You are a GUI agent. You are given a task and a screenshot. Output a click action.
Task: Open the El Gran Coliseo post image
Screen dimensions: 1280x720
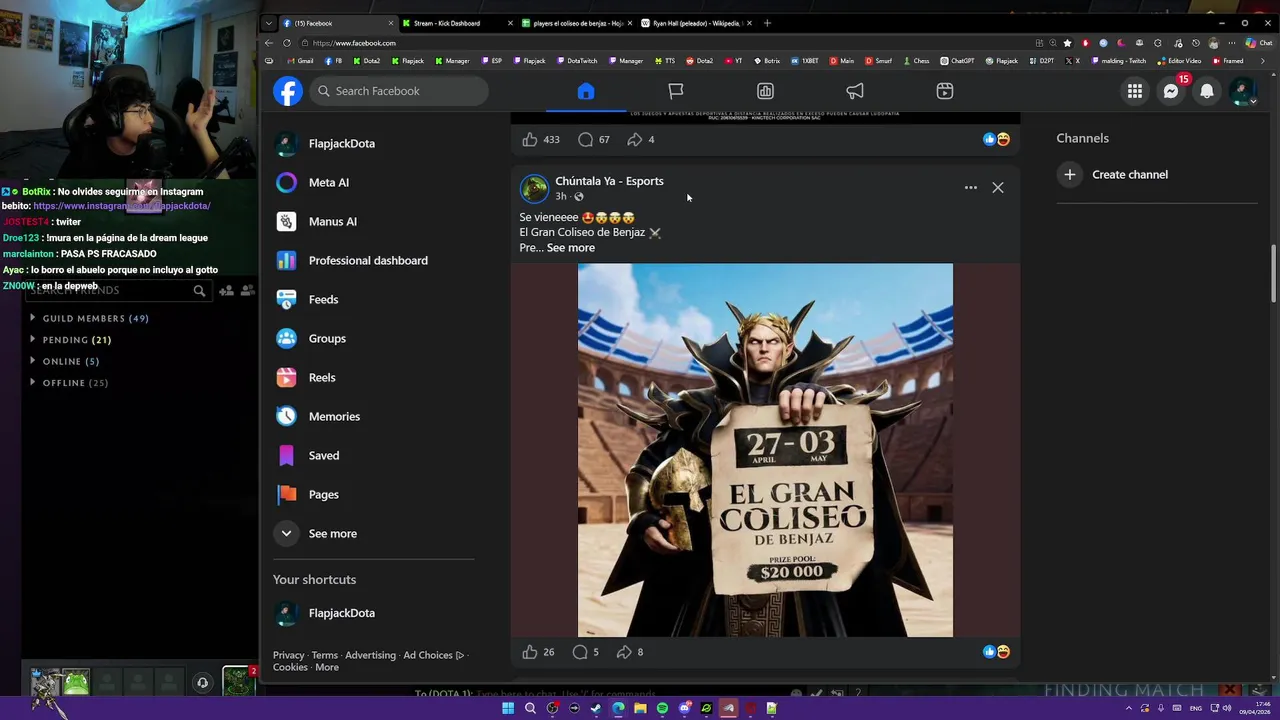point(765,450)
